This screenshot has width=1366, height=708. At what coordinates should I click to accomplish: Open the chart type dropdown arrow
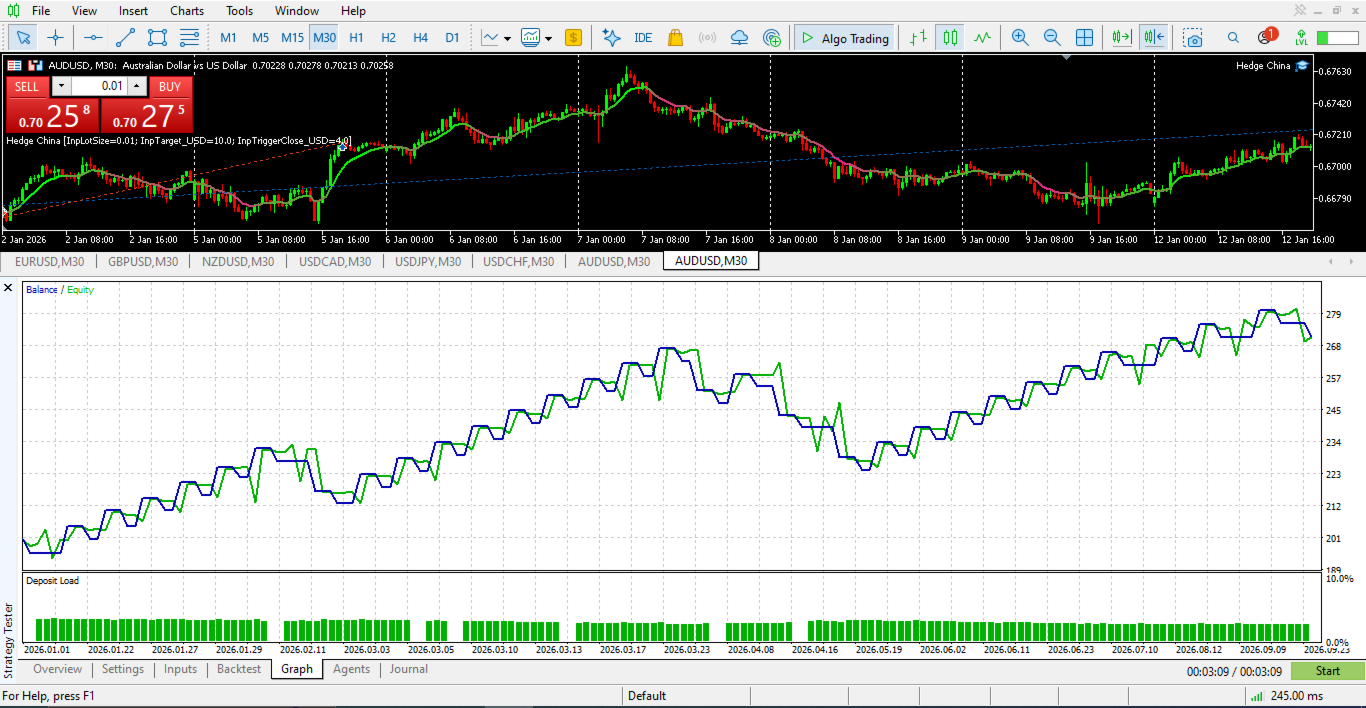507,39
